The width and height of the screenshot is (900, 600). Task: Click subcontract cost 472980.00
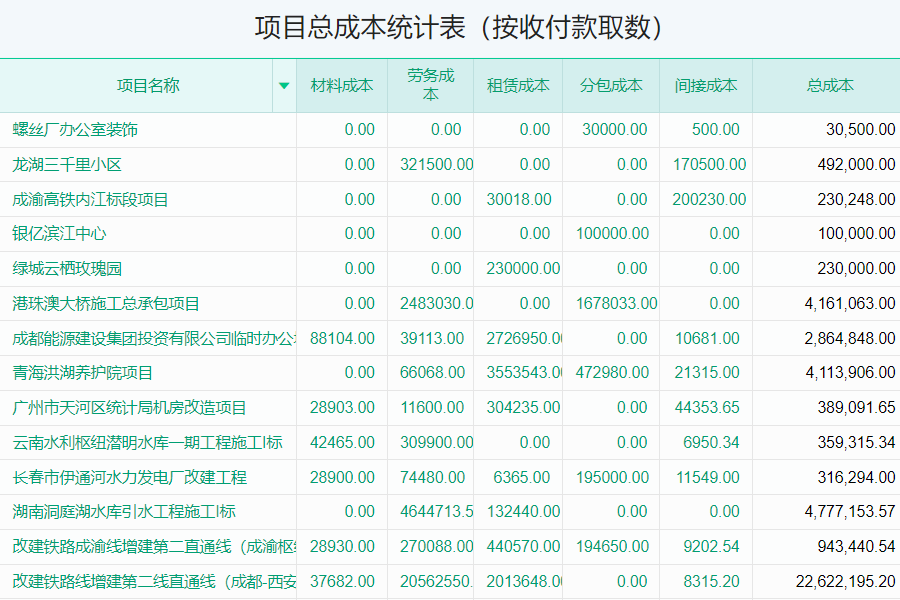[612, 373]
